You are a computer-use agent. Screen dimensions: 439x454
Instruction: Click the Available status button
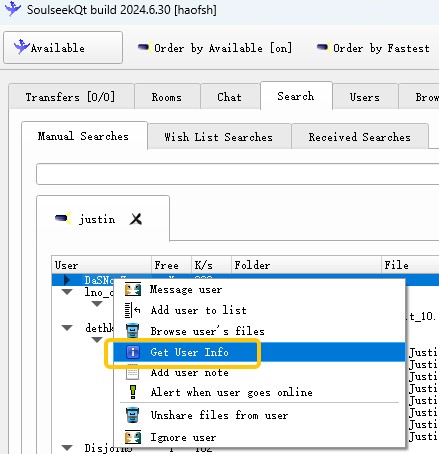click(x=63, y=48)
